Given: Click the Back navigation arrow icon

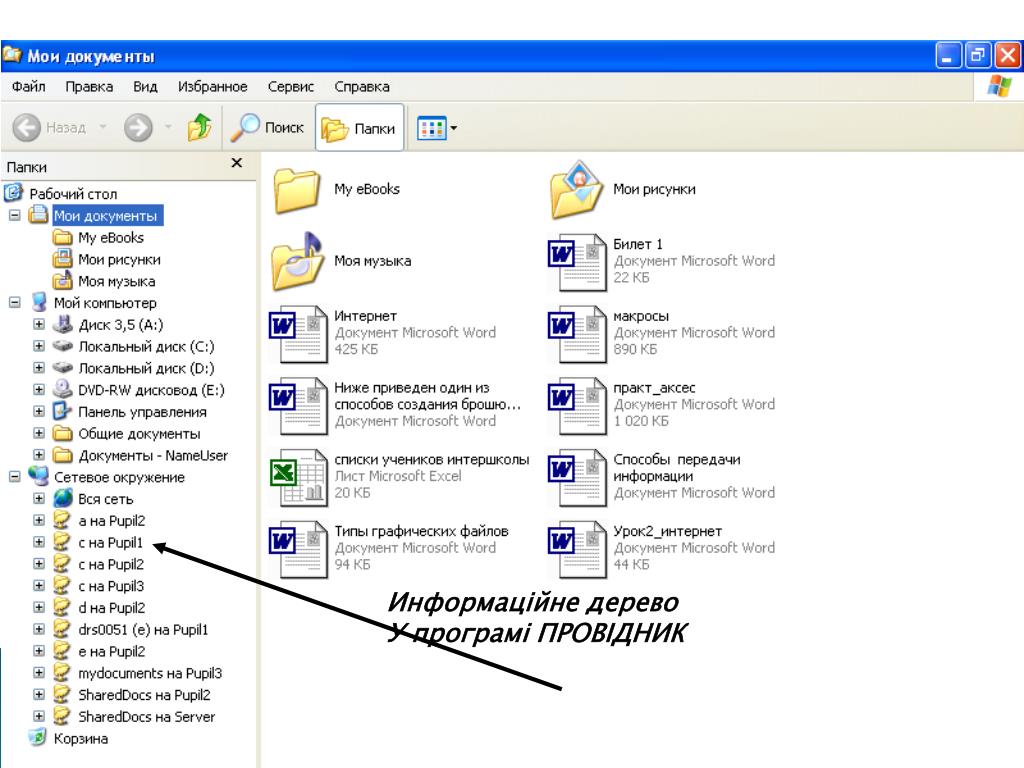Looking at the screenshot, I should pos(27,127).
